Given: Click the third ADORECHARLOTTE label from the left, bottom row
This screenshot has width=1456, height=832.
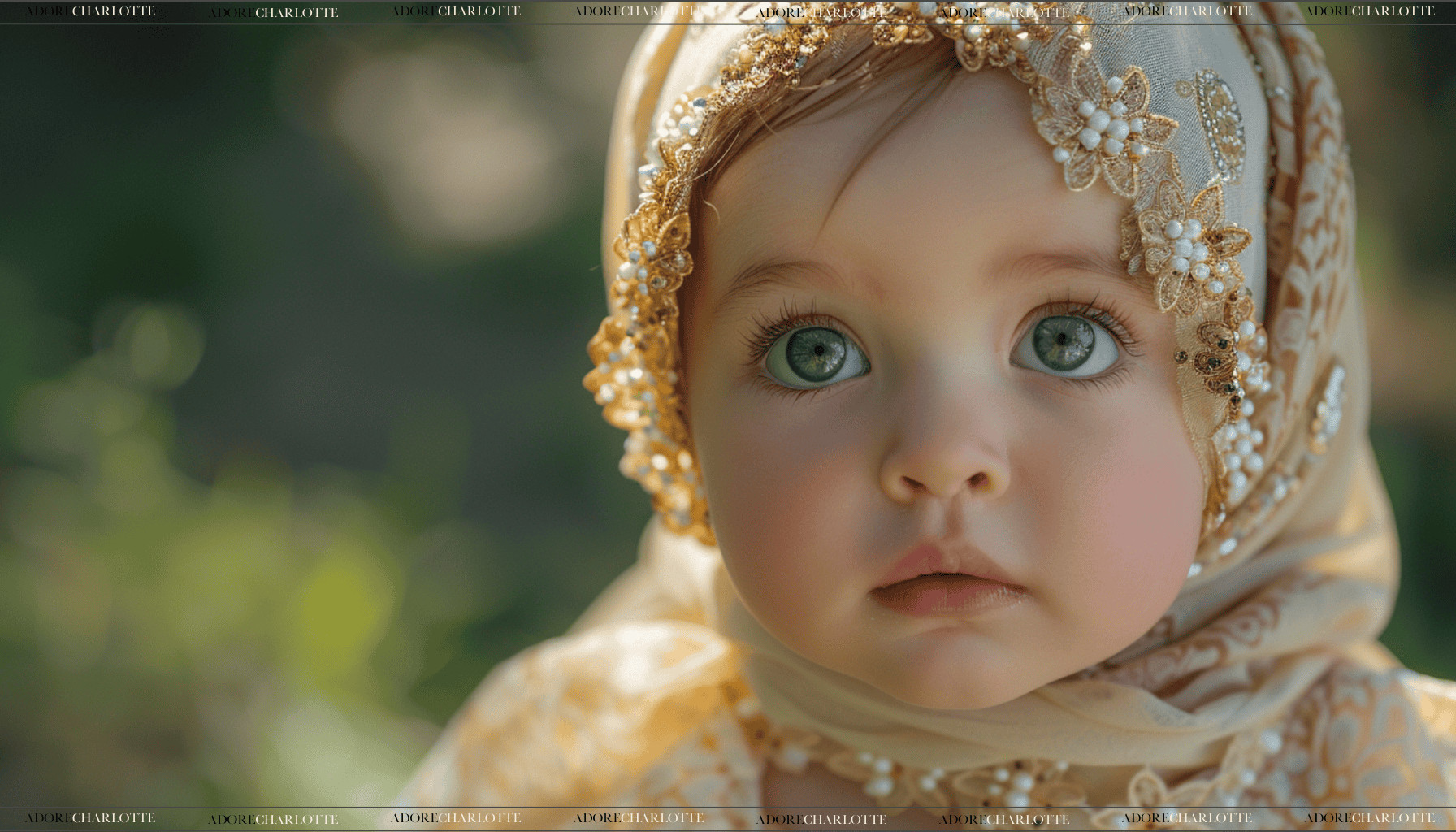Looking at the screenshot, I should pos(455,818).
